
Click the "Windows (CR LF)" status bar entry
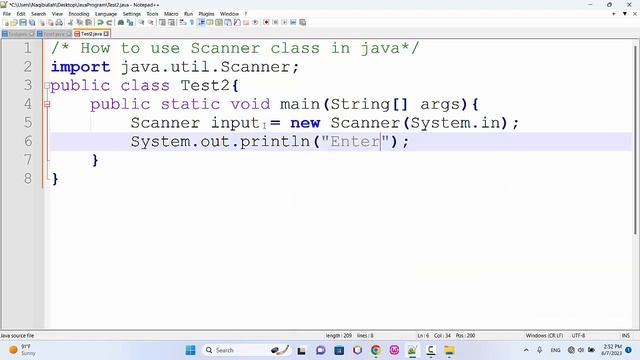[x=544, y=336]
